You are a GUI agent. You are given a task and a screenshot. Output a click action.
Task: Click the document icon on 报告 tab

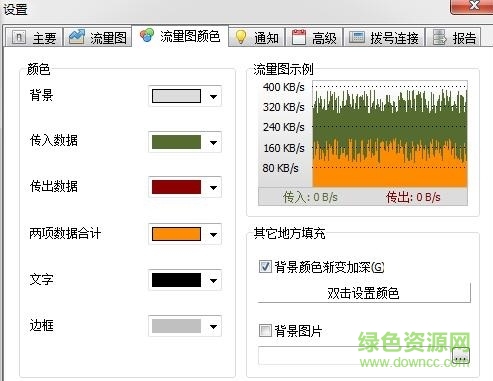[x=439, y=37]
